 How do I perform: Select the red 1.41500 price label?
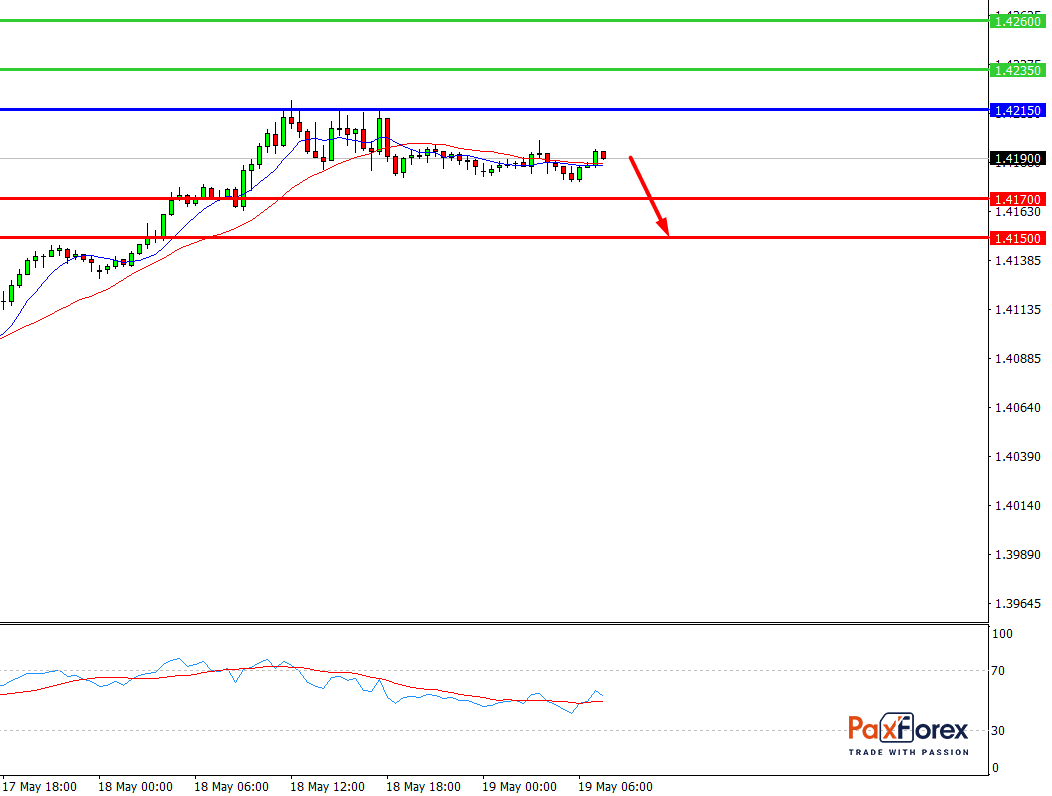(1018, 238)
